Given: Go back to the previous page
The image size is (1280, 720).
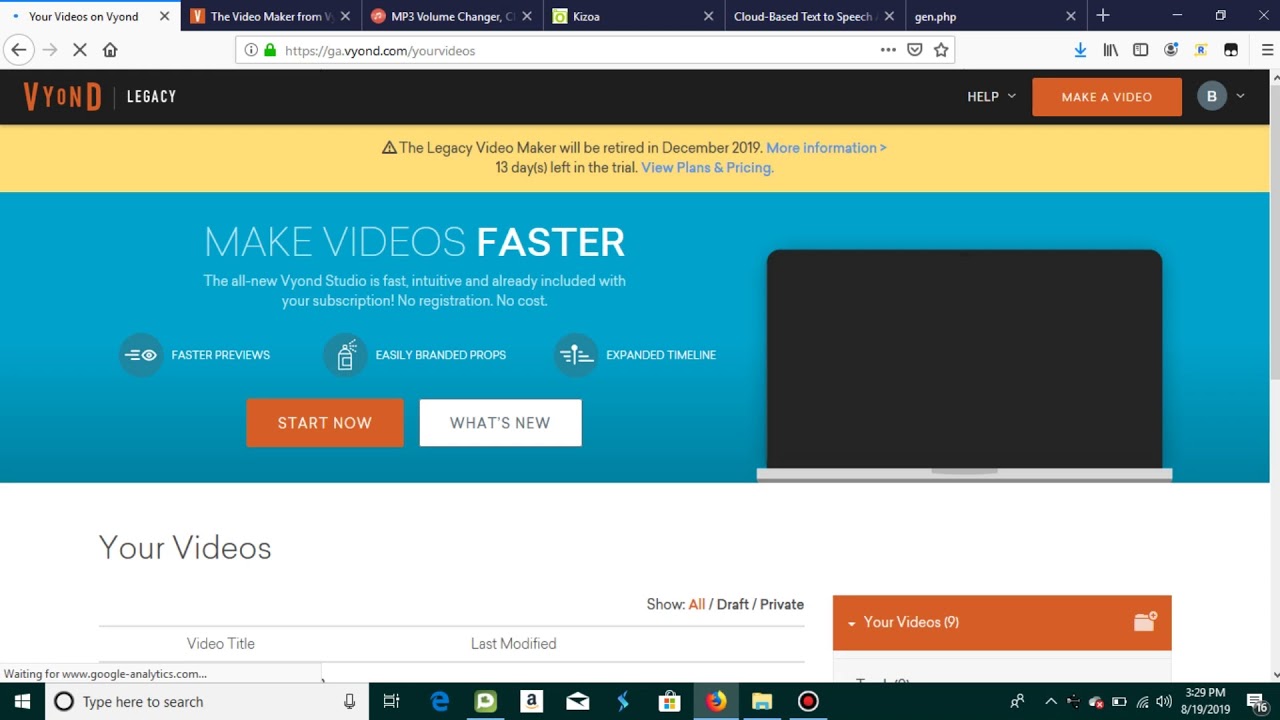Looking at the screenshot, I should tap(18, 50).
